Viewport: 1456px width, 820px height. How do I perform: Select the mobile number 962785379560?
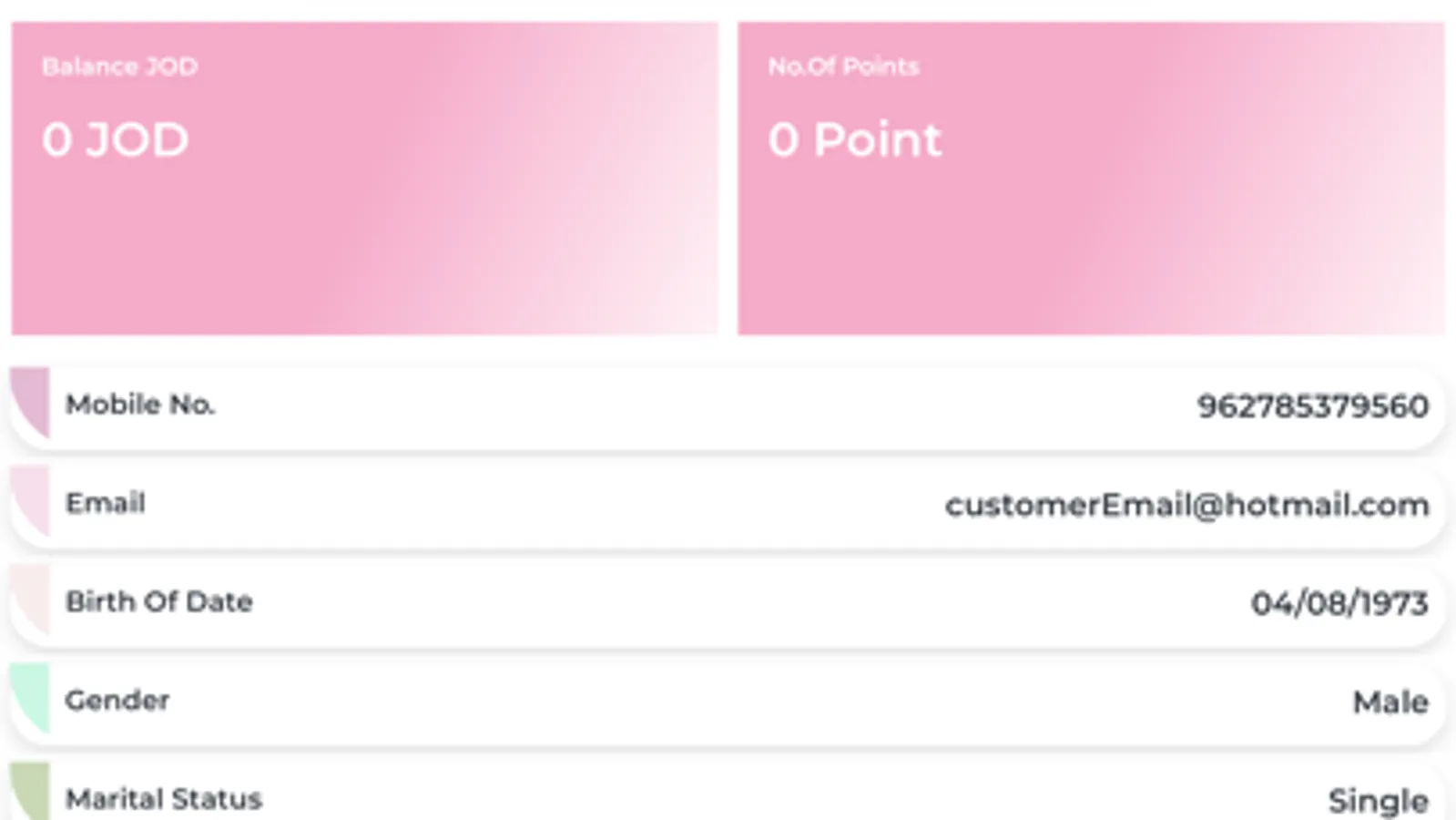(1312, 406)
